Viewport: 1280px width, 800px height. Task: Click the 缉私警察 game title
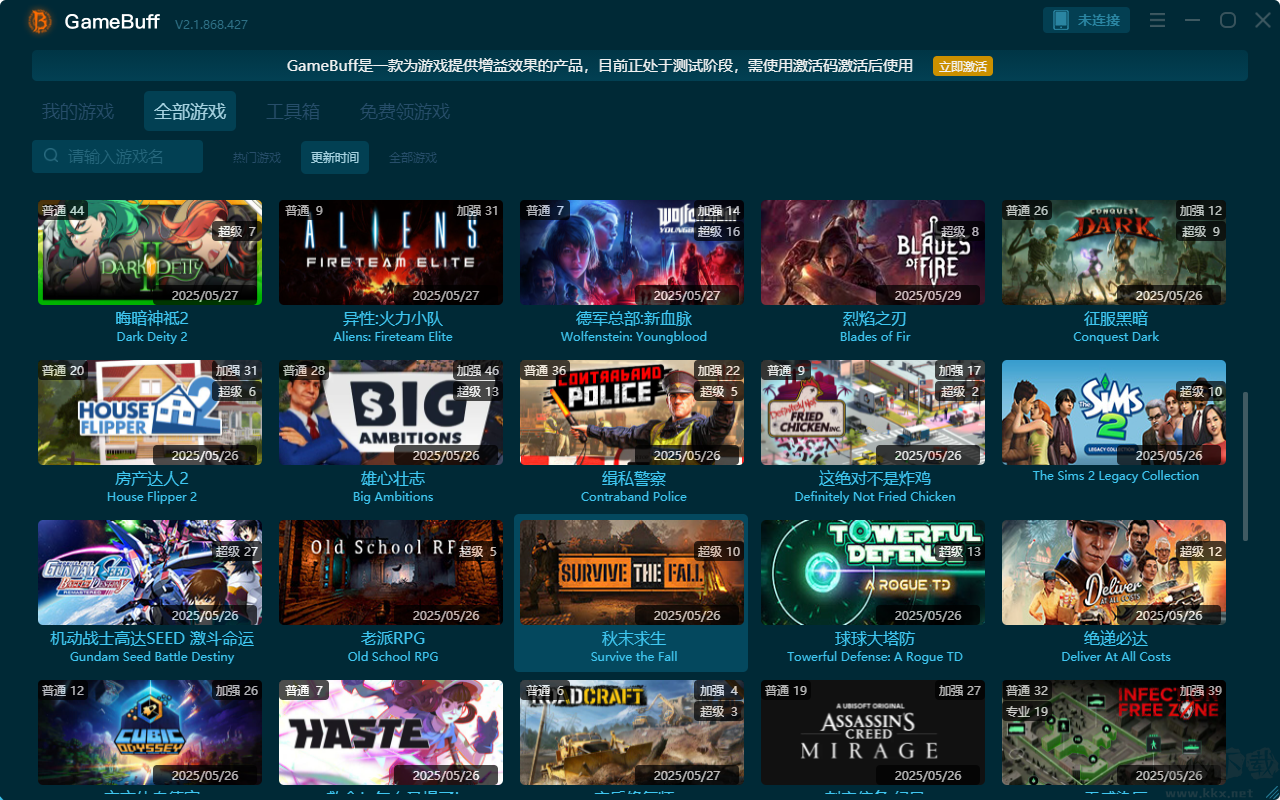click(634, 478)
